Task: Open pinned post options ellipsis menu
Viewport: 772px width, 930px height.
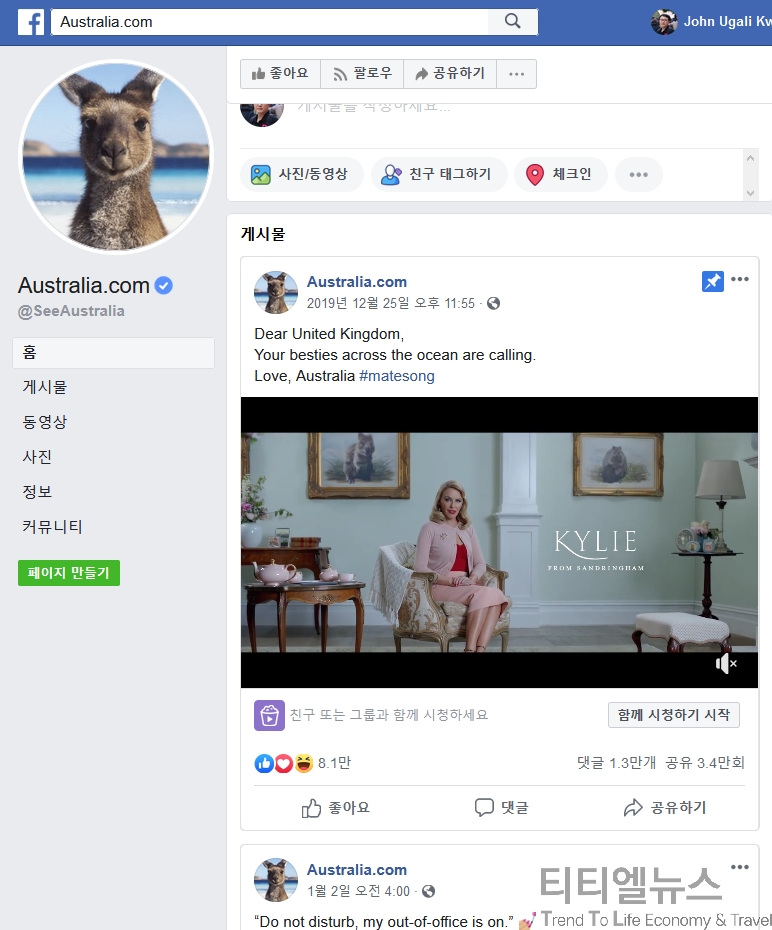Action: [740, 279]
